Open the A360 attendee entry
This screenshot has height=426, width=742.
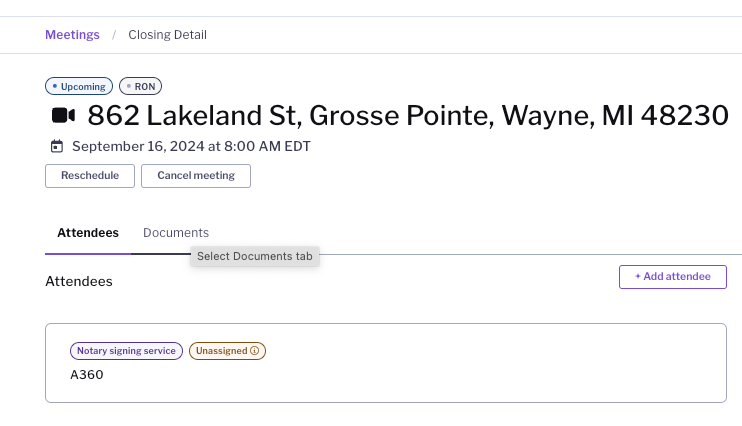click(x=87, y=375)
